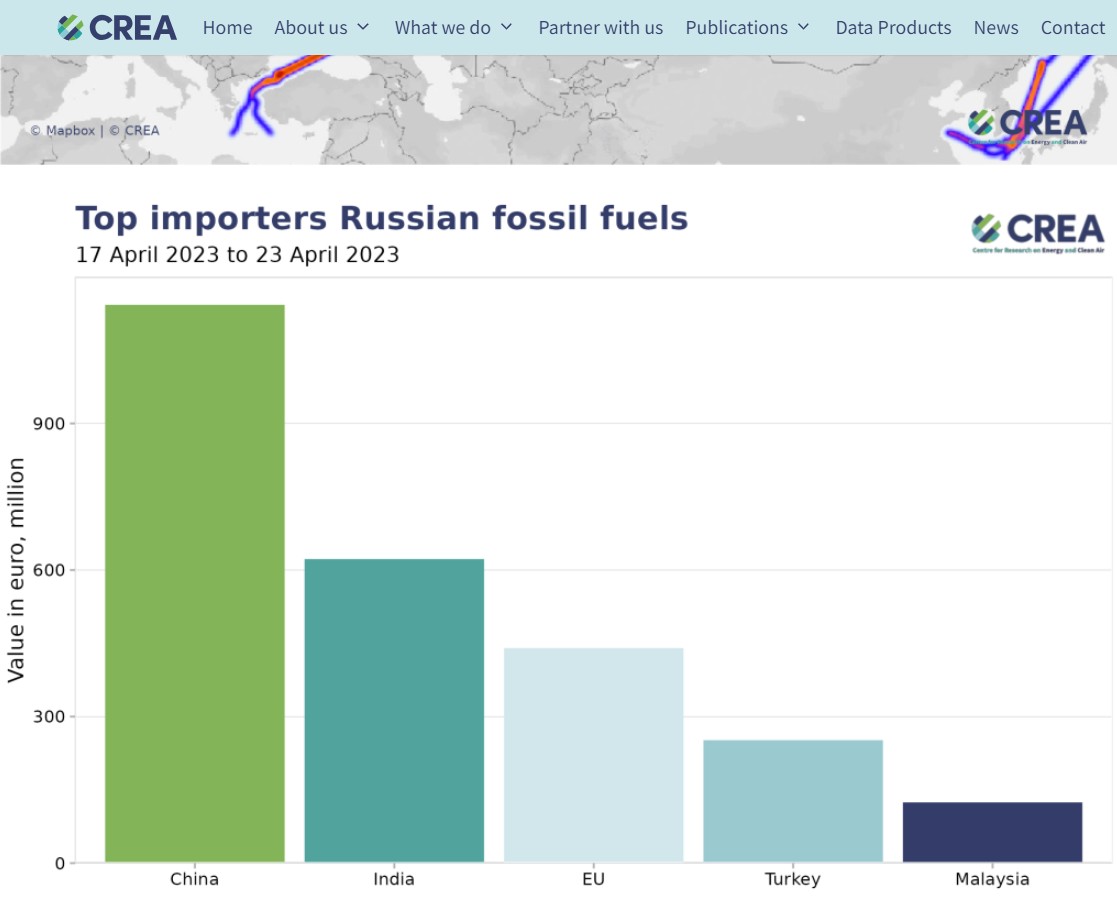
Task: Click the chart title Top importers Russian fossil fuels
Action: point(382,218)
